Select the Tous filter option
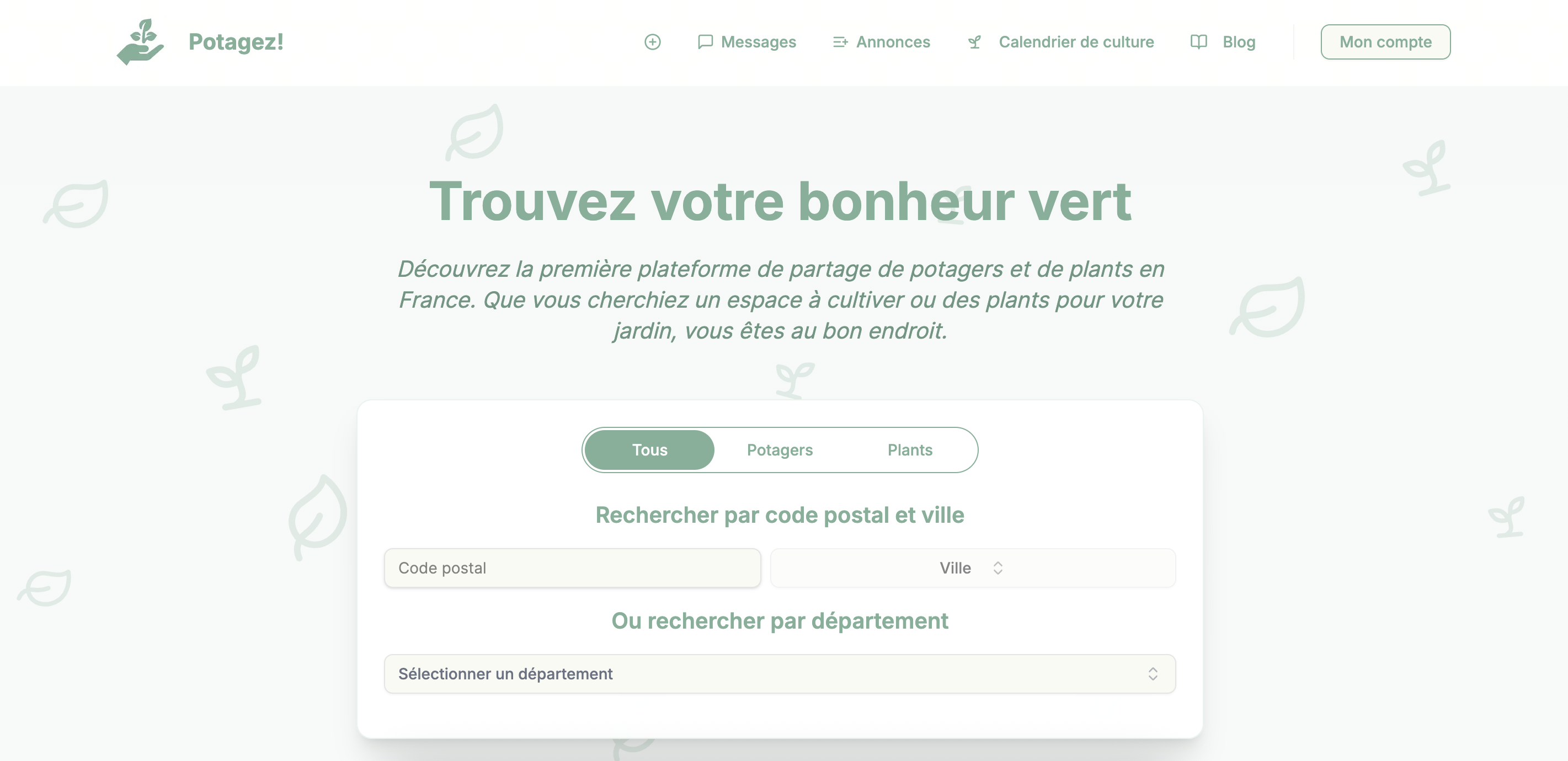 (649, 449)
